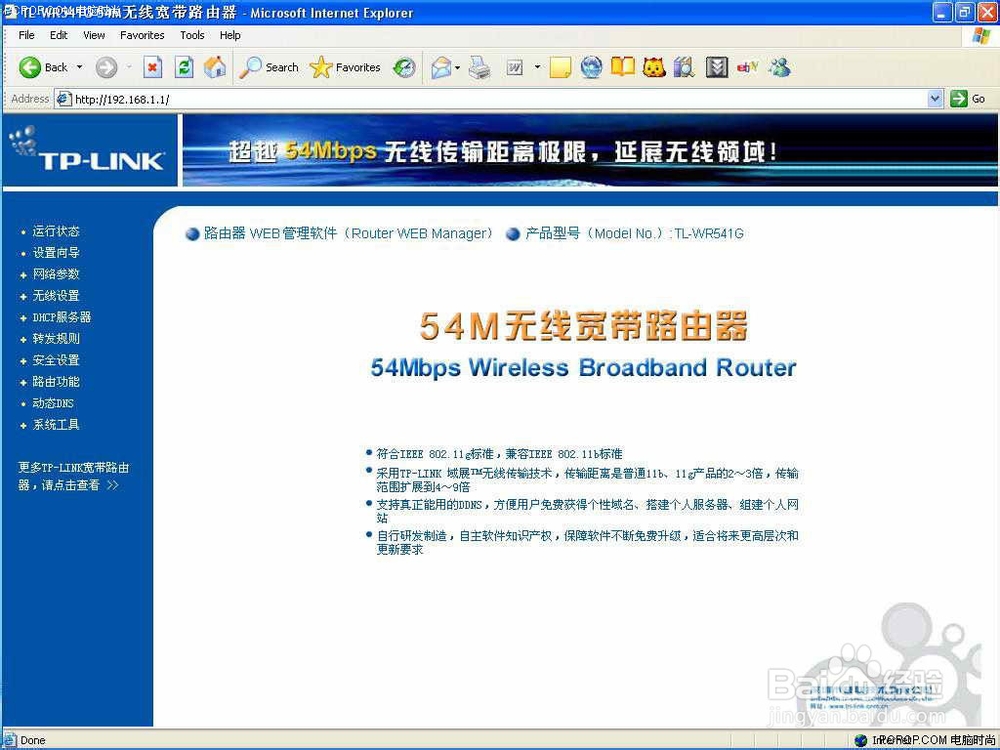Open the Tools menu
Image resolution: width=1000 pixels, height=750 pixels.
pyautogui.click(x=192, y=35)
